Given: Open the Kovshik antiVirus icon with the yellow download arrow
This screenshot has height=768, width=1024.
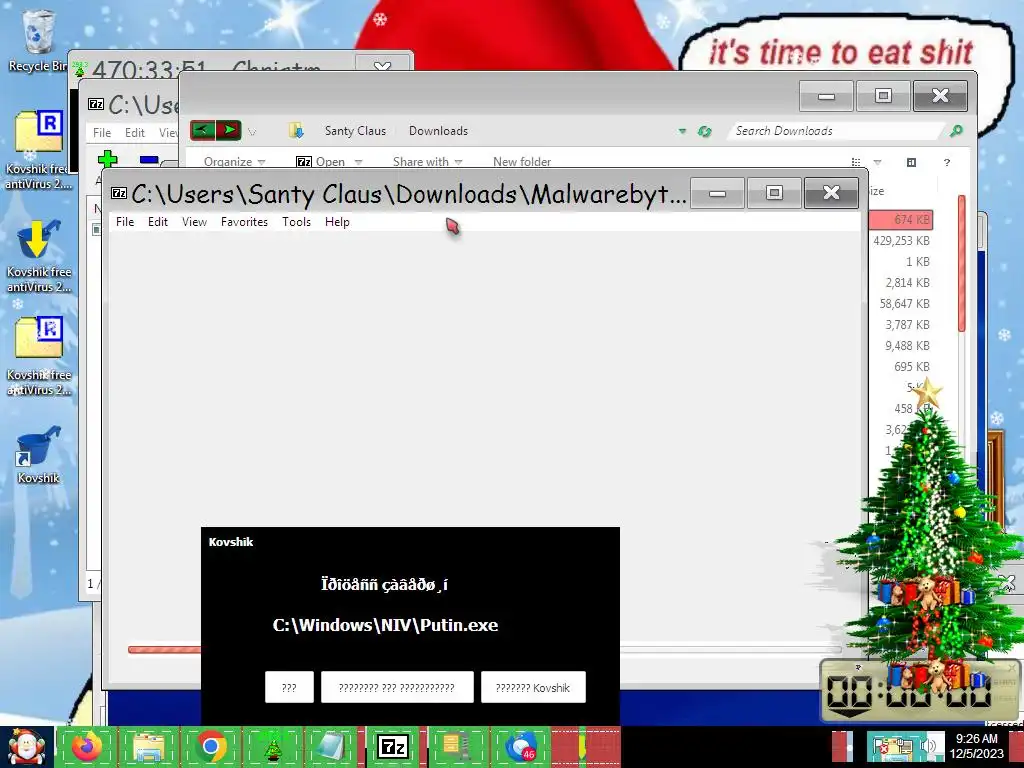Looking at the screenshot, I should pos(39,255).
